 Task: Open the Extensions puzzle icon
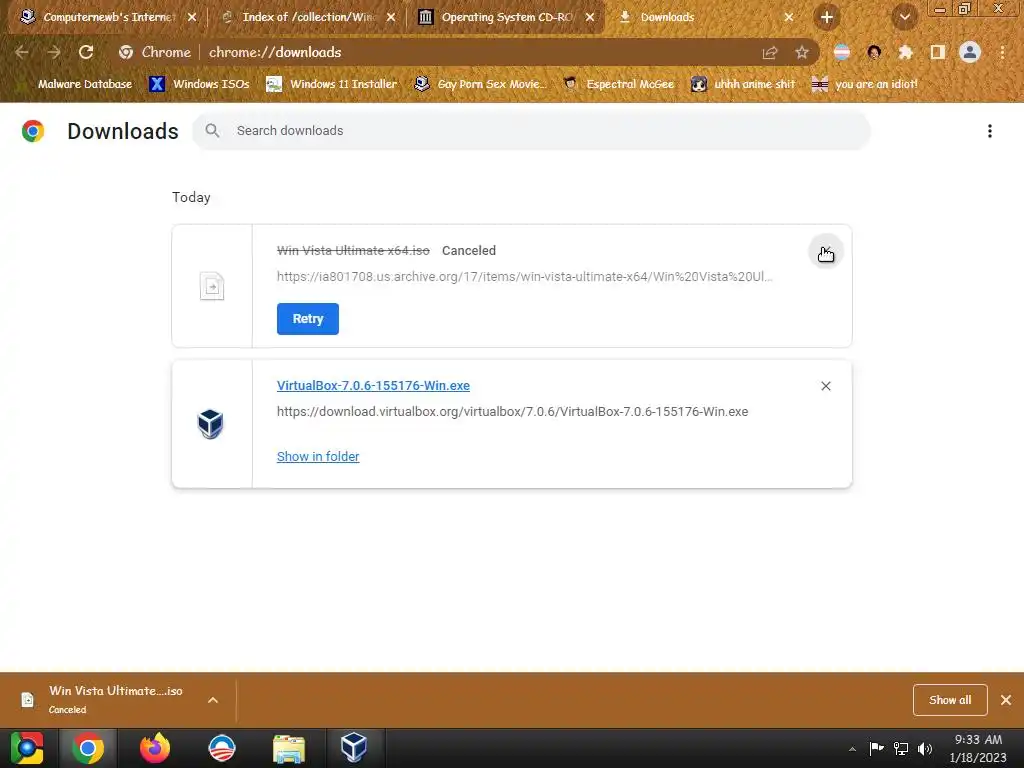(x=905, y=52)
